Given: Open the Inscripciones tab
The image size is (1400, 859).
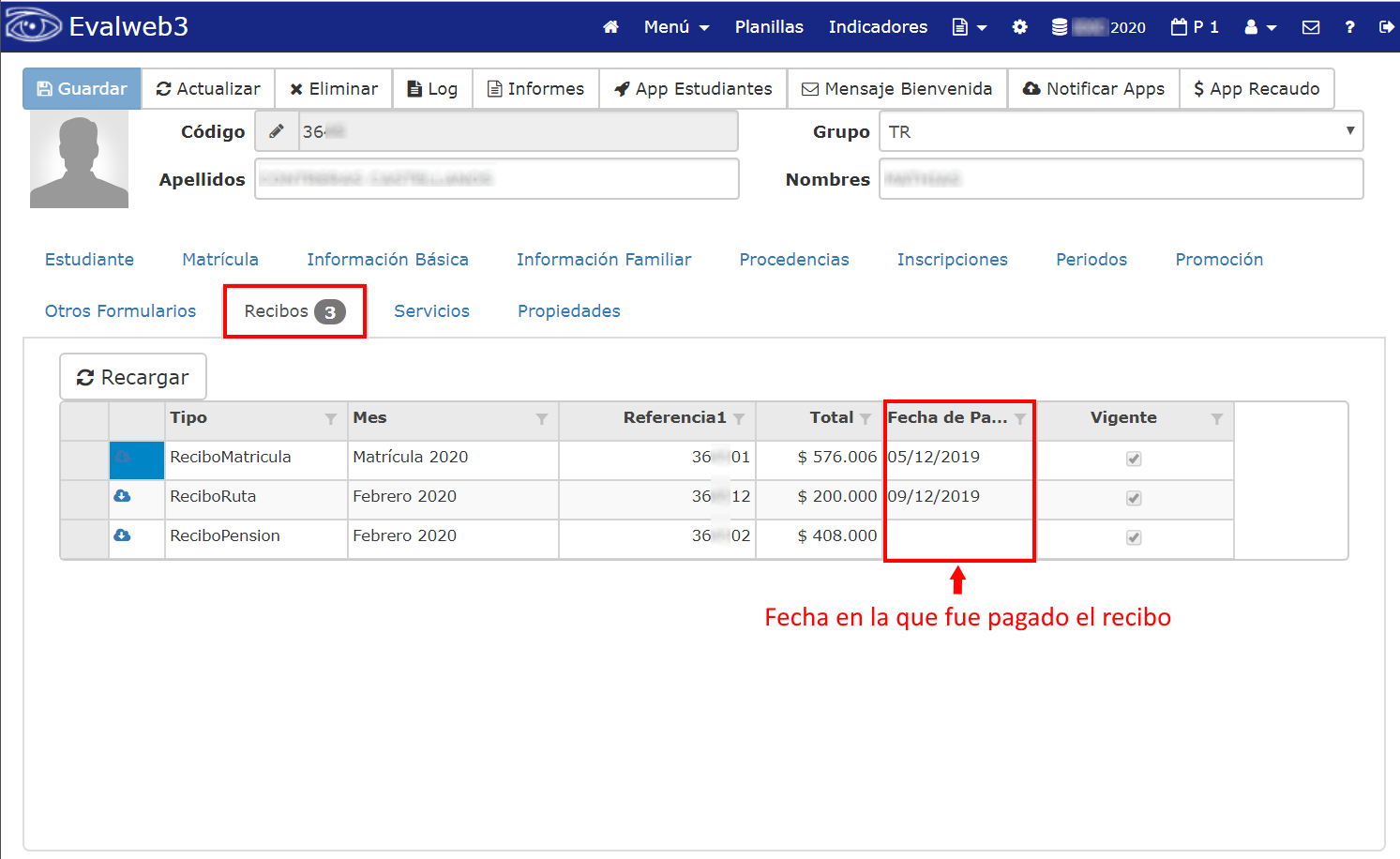Looking at the screenshot, I should 952,260.
